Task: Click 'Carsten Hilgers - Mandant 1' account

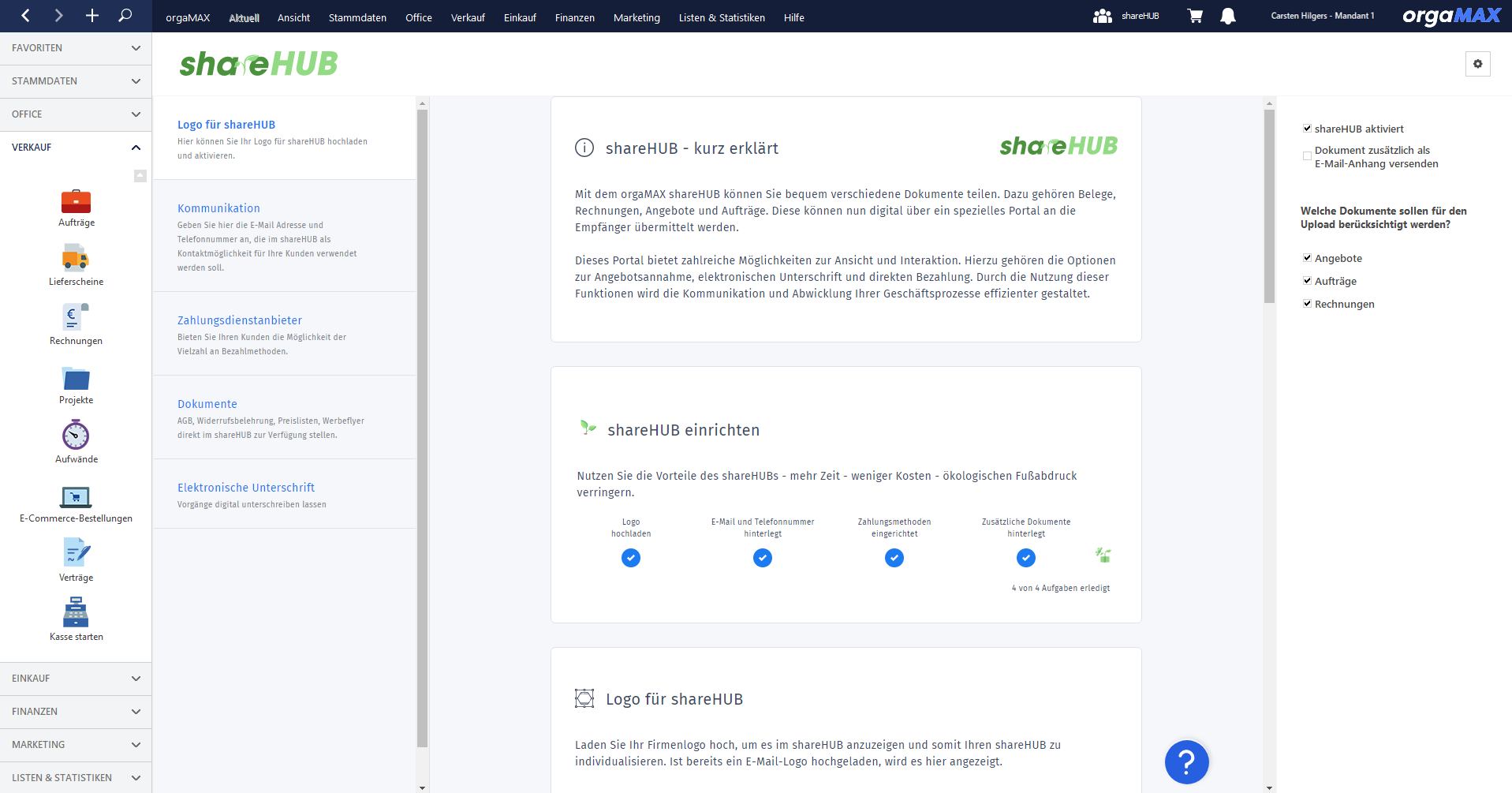Action: [x=1323, y=16]
